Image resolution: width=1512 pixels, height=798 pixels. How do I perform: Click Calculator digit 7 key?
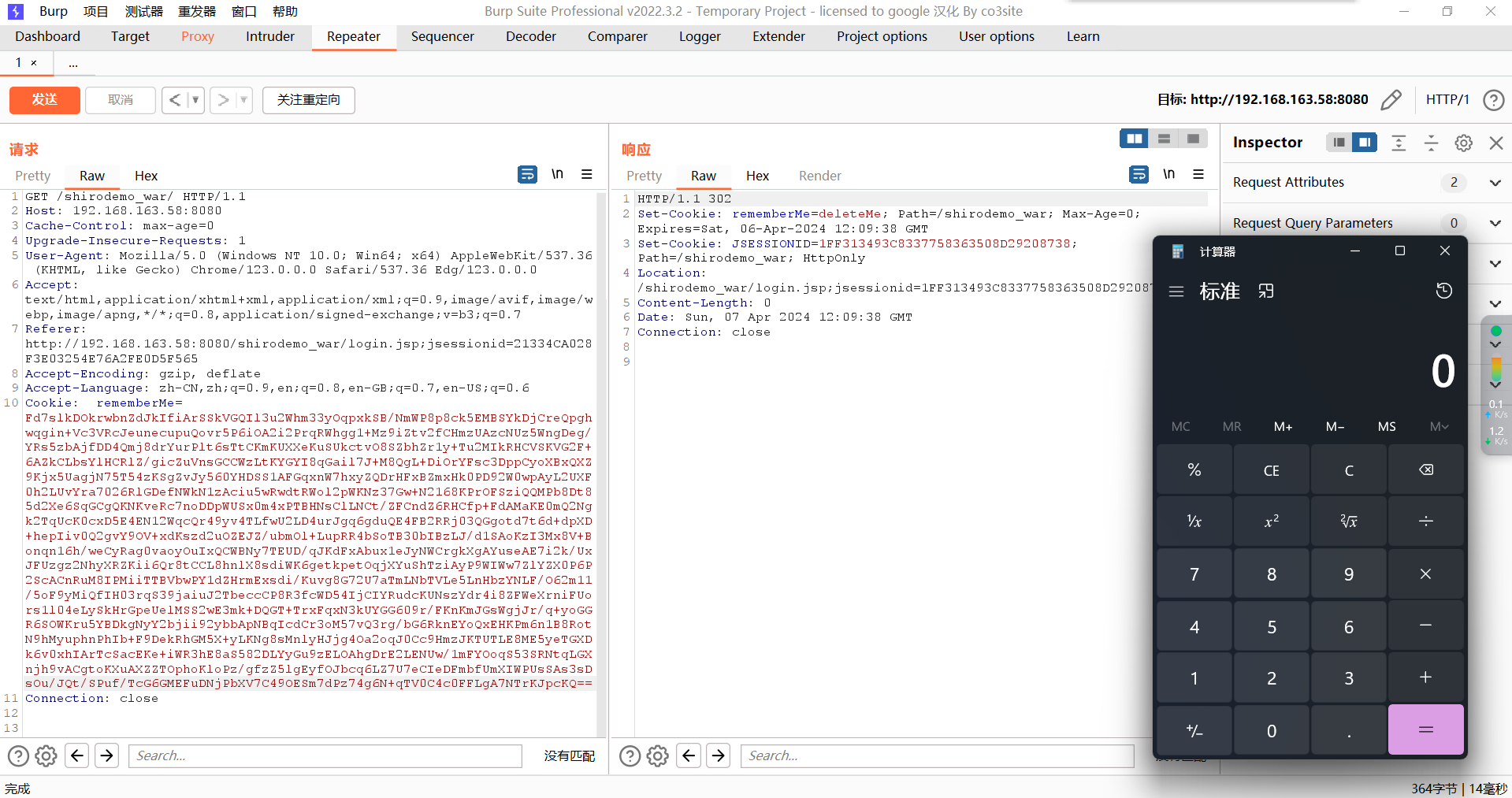point(1194,573)
